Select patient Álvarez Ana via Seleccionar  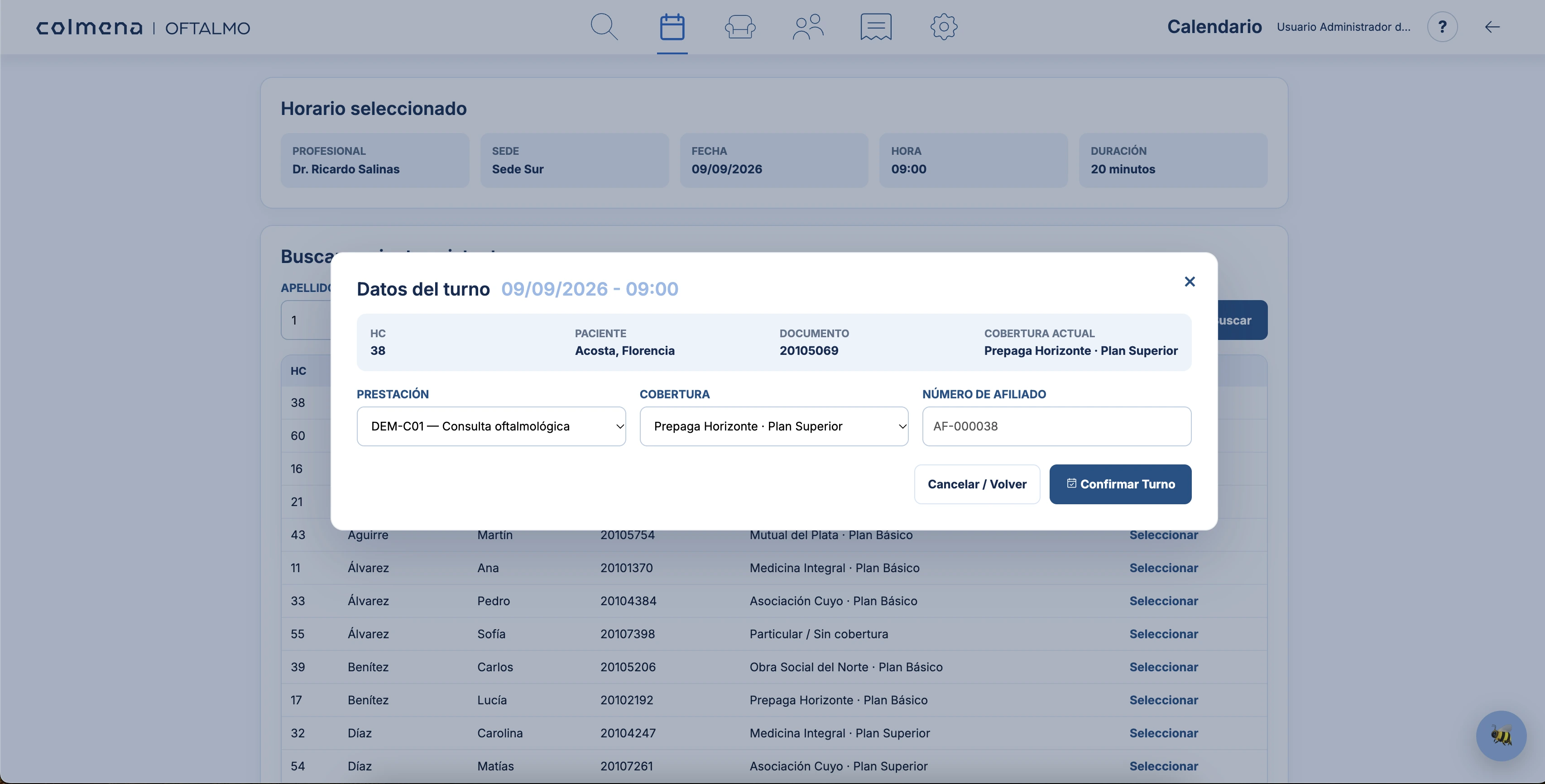click(x=1163, y=568)
